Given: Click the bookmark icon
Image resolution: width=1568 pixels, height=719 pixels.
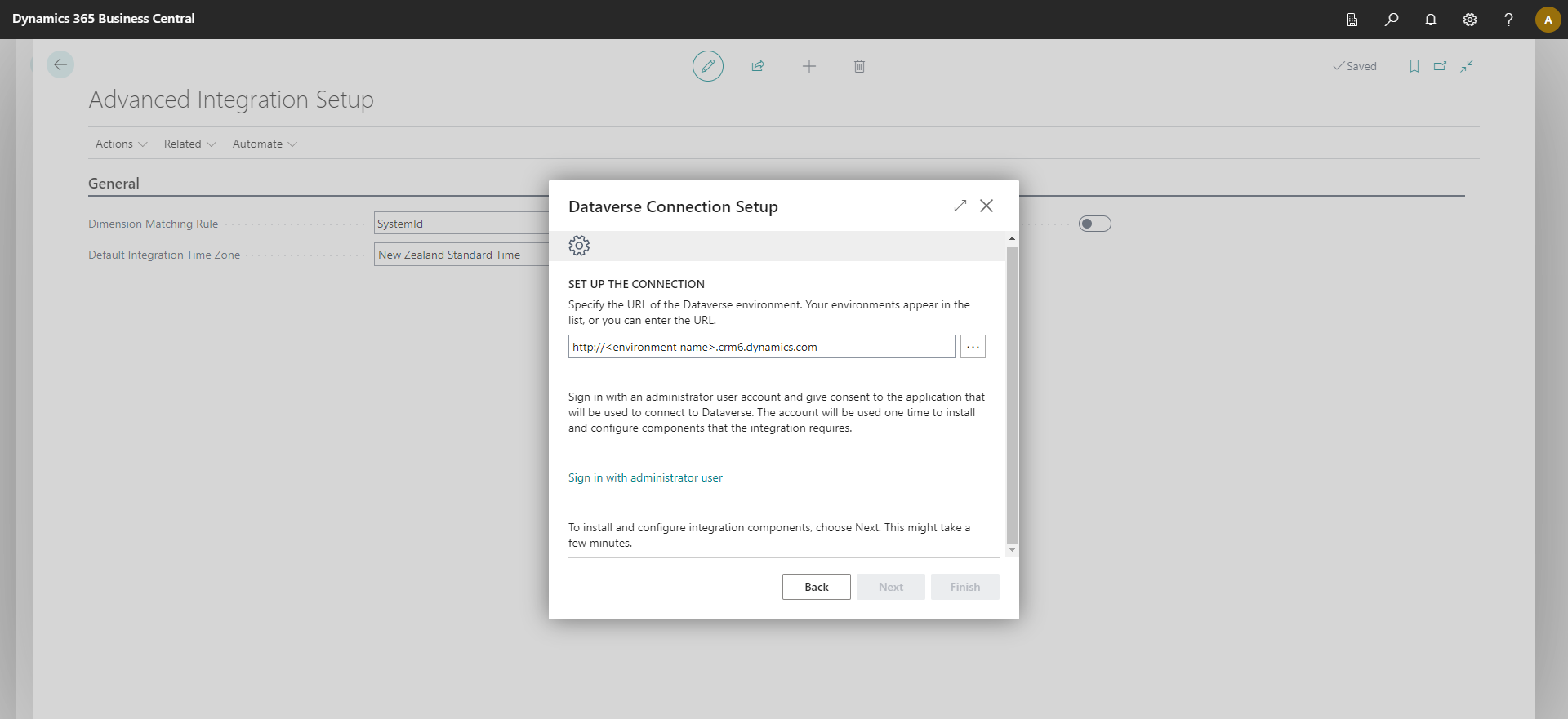Looking at the screenshot, I should tap(1414, 66).
